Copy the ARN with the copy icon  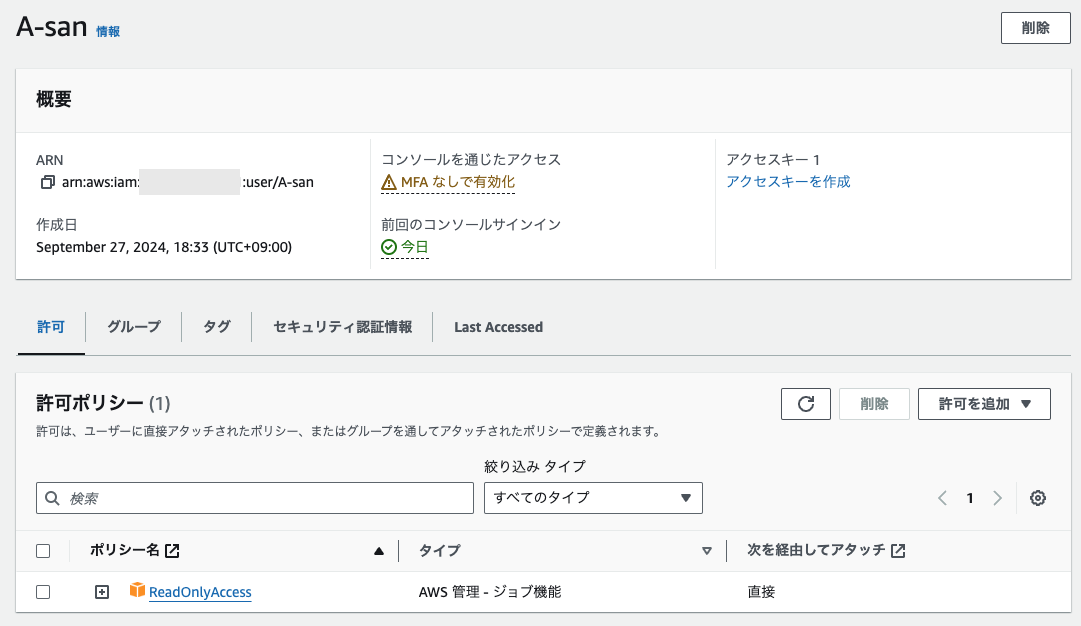click(47, 183)
